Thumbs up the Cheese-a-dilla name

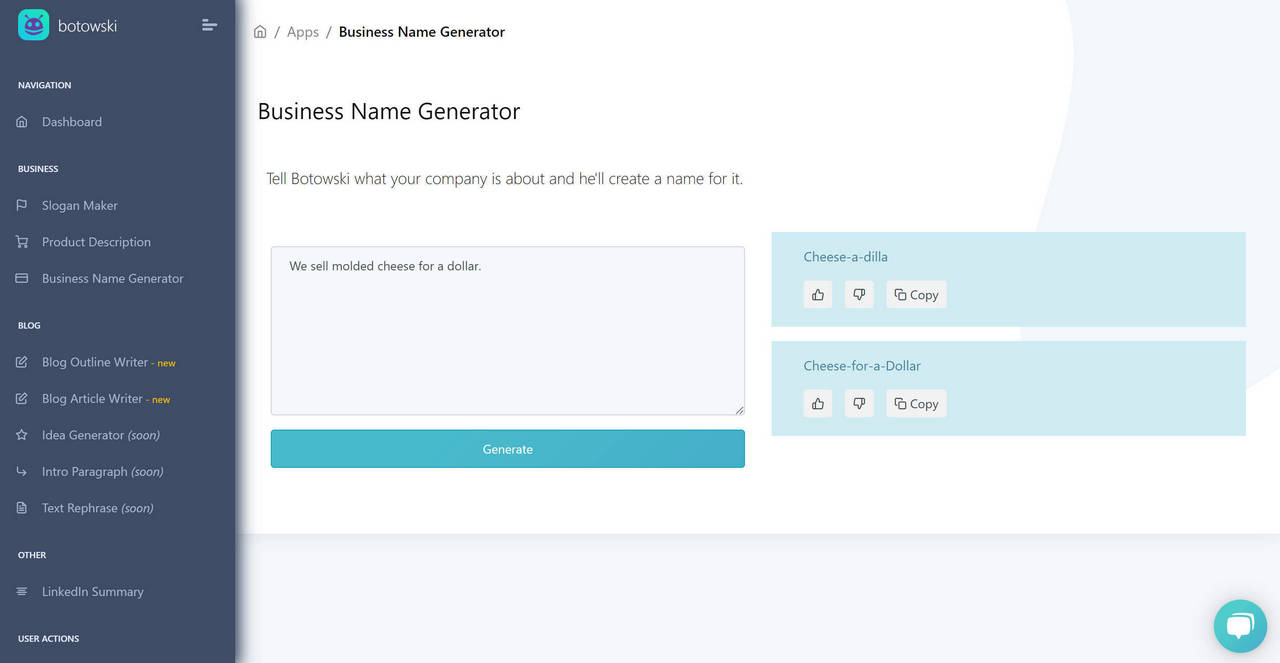818,295
